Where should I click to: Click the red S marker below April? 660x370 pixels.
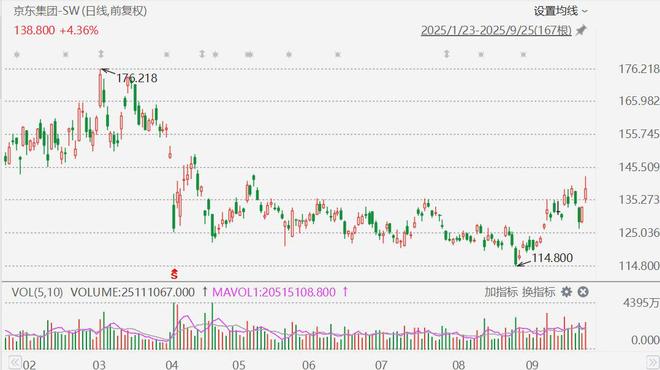tap(174, 274)
